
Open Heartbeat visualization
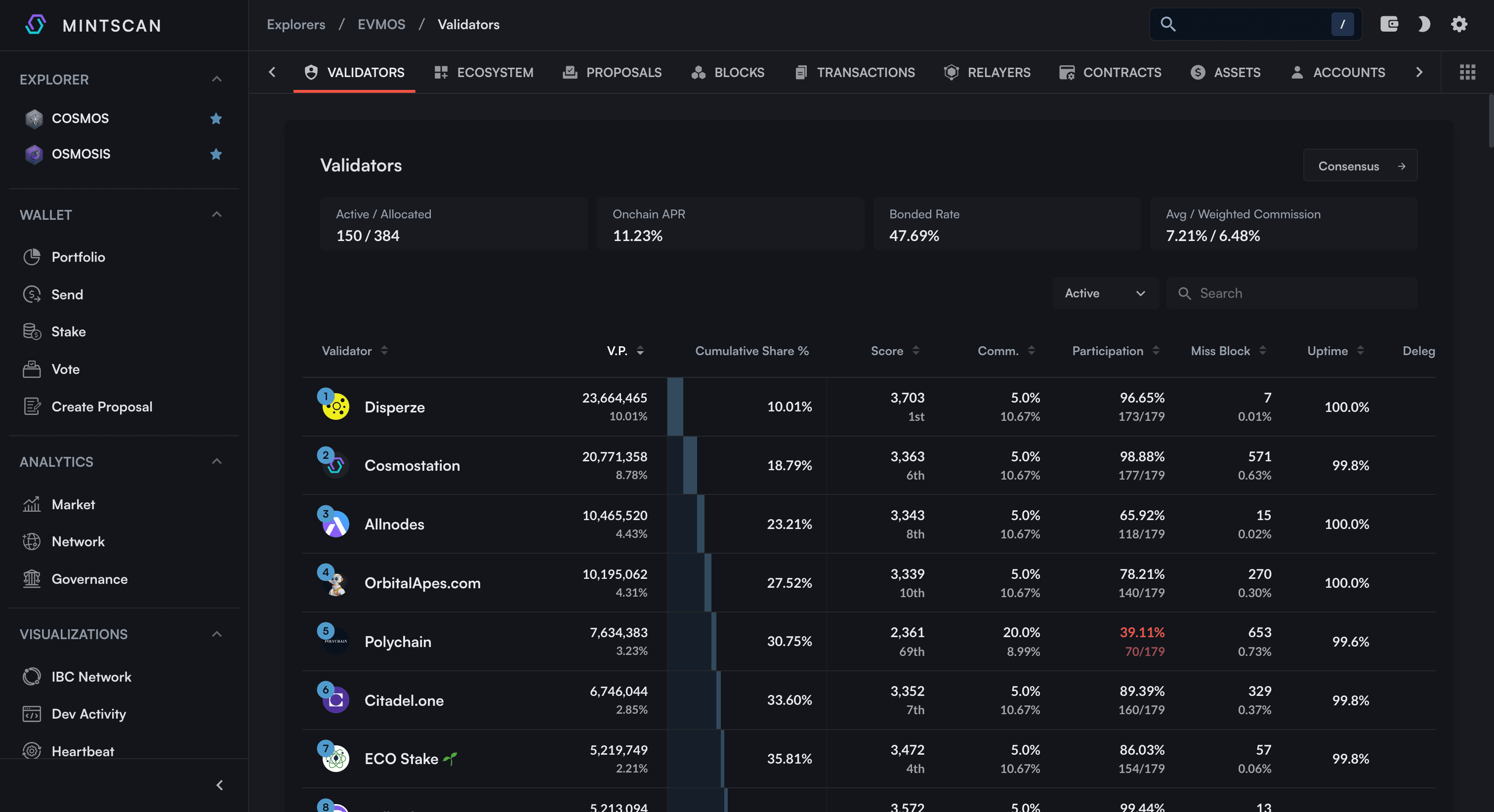click(x=83, y=751)
